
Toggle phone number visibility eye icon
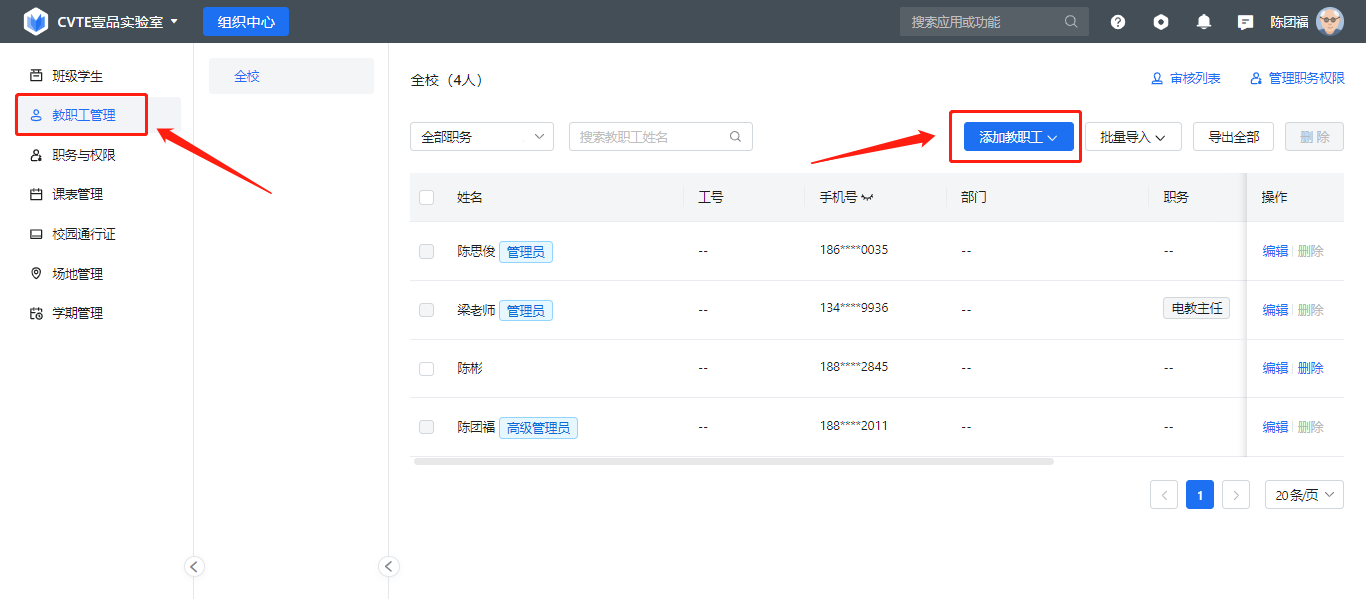[867, 198]
